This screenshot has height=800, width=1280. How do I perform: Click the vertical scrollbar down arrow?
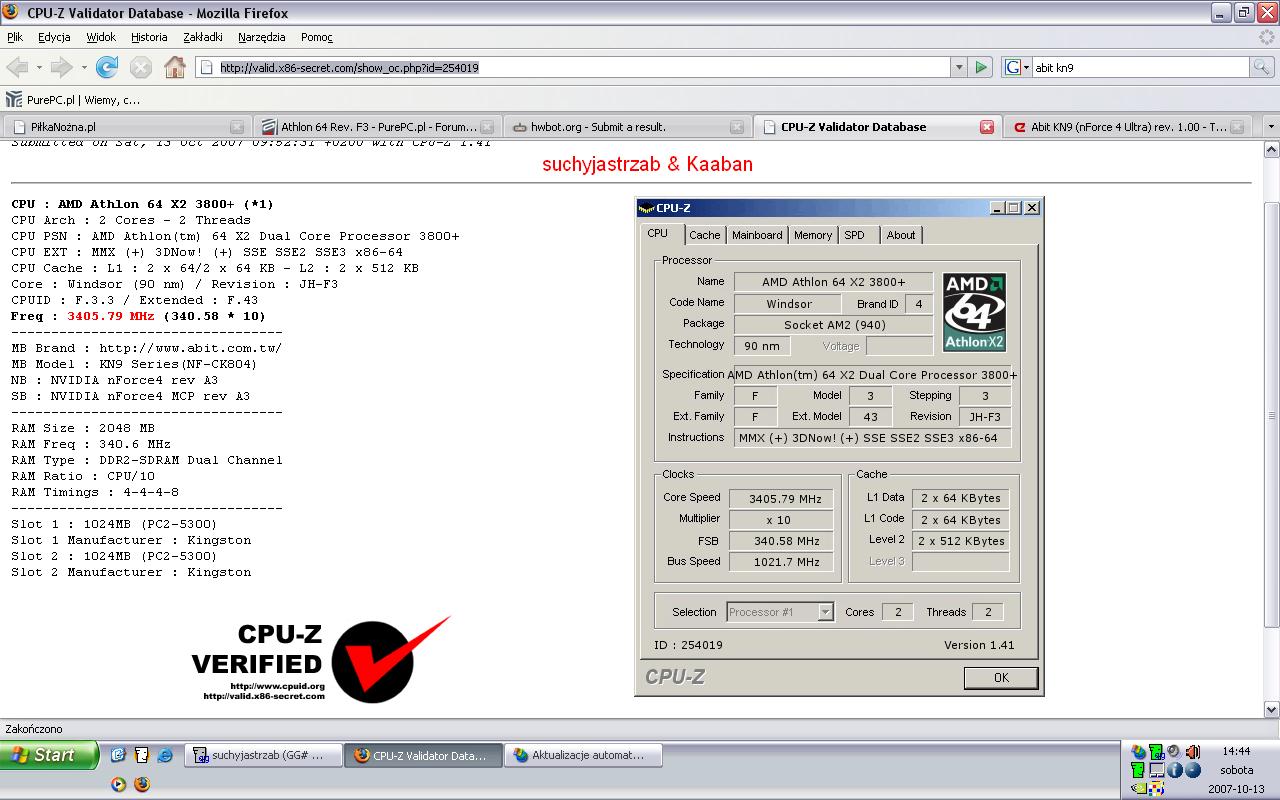coord(1272,709)
